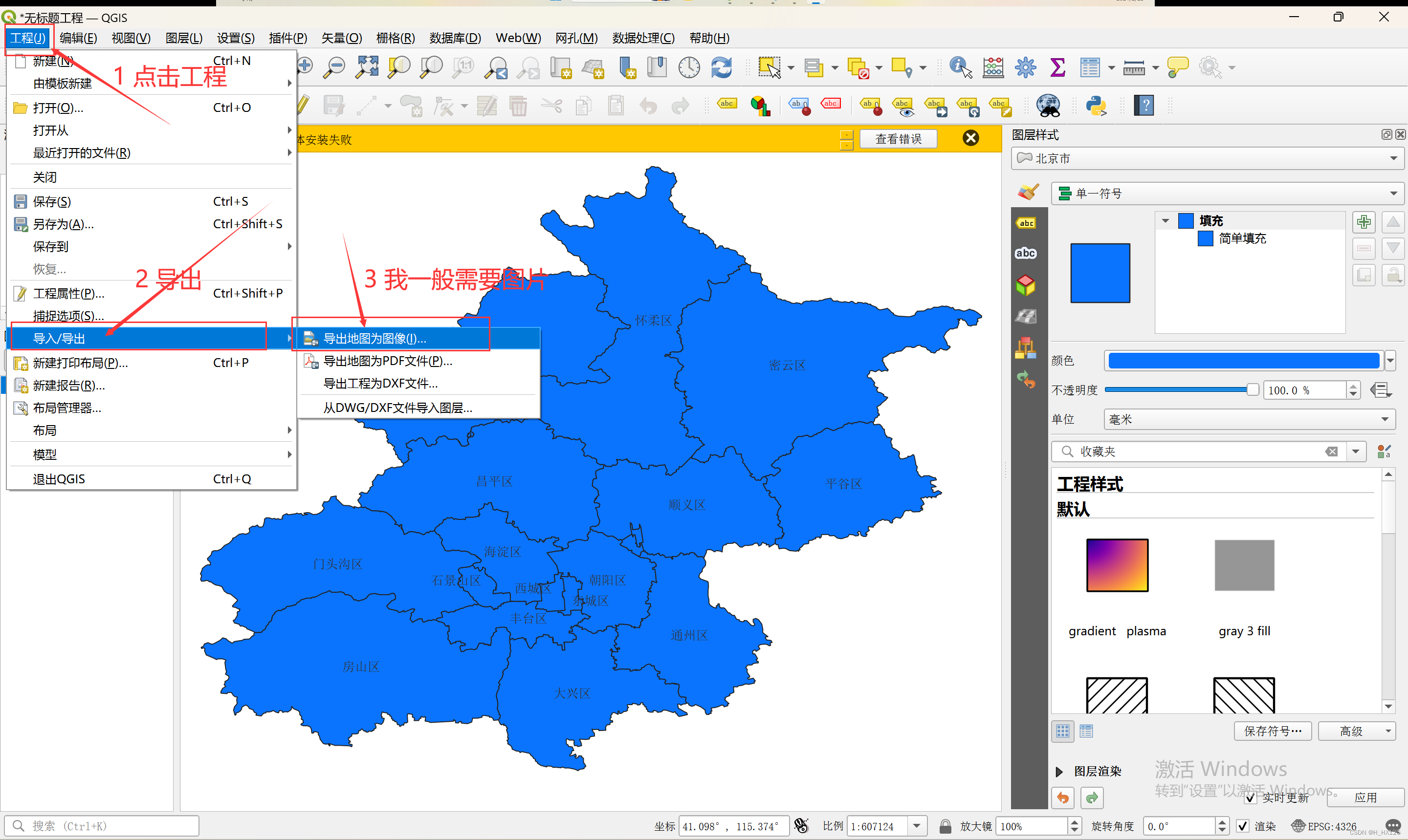This screenshot has width=1408, height=840.
Task: Open the measure line ruler tool
Action: pos(1133,67)
